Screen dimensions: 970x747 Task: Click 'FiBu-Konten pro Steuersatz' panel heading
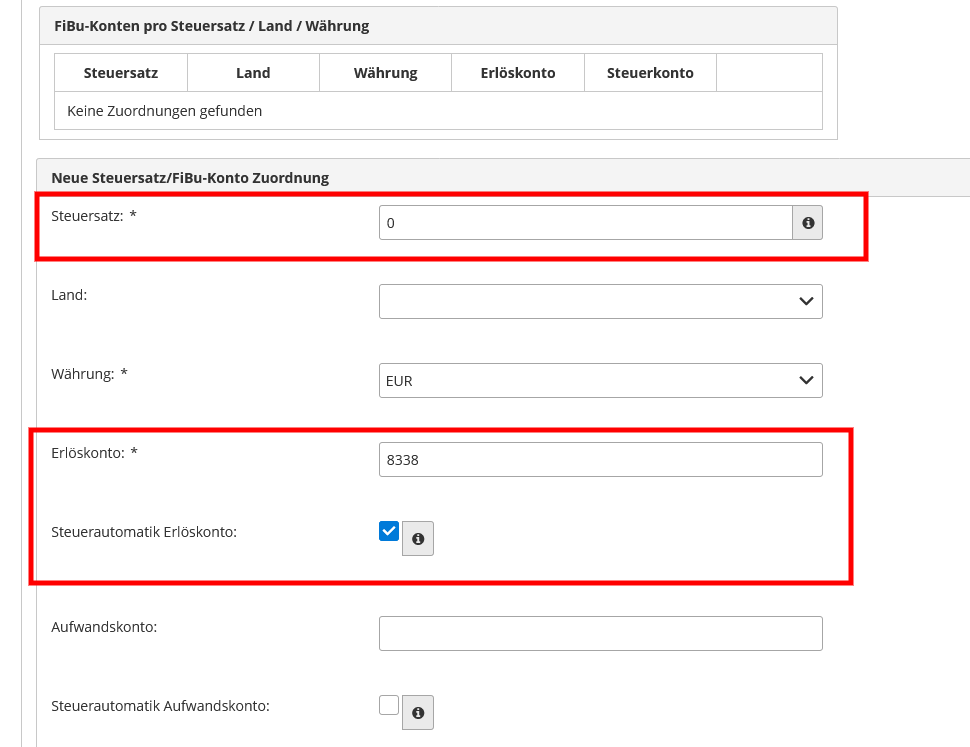click(x=212, y=26)
